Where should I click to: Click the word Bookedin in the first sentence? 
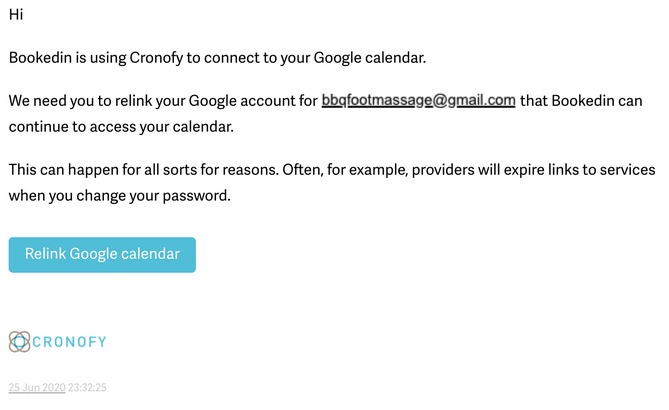tap(41, 58)
